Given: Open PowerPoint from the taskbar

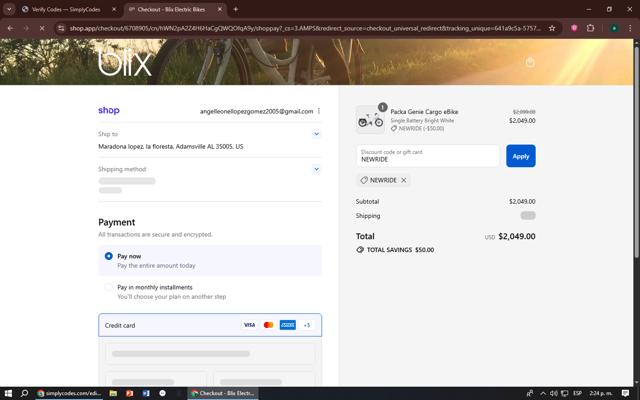Looking at the screenshot, I should [129, 393].
